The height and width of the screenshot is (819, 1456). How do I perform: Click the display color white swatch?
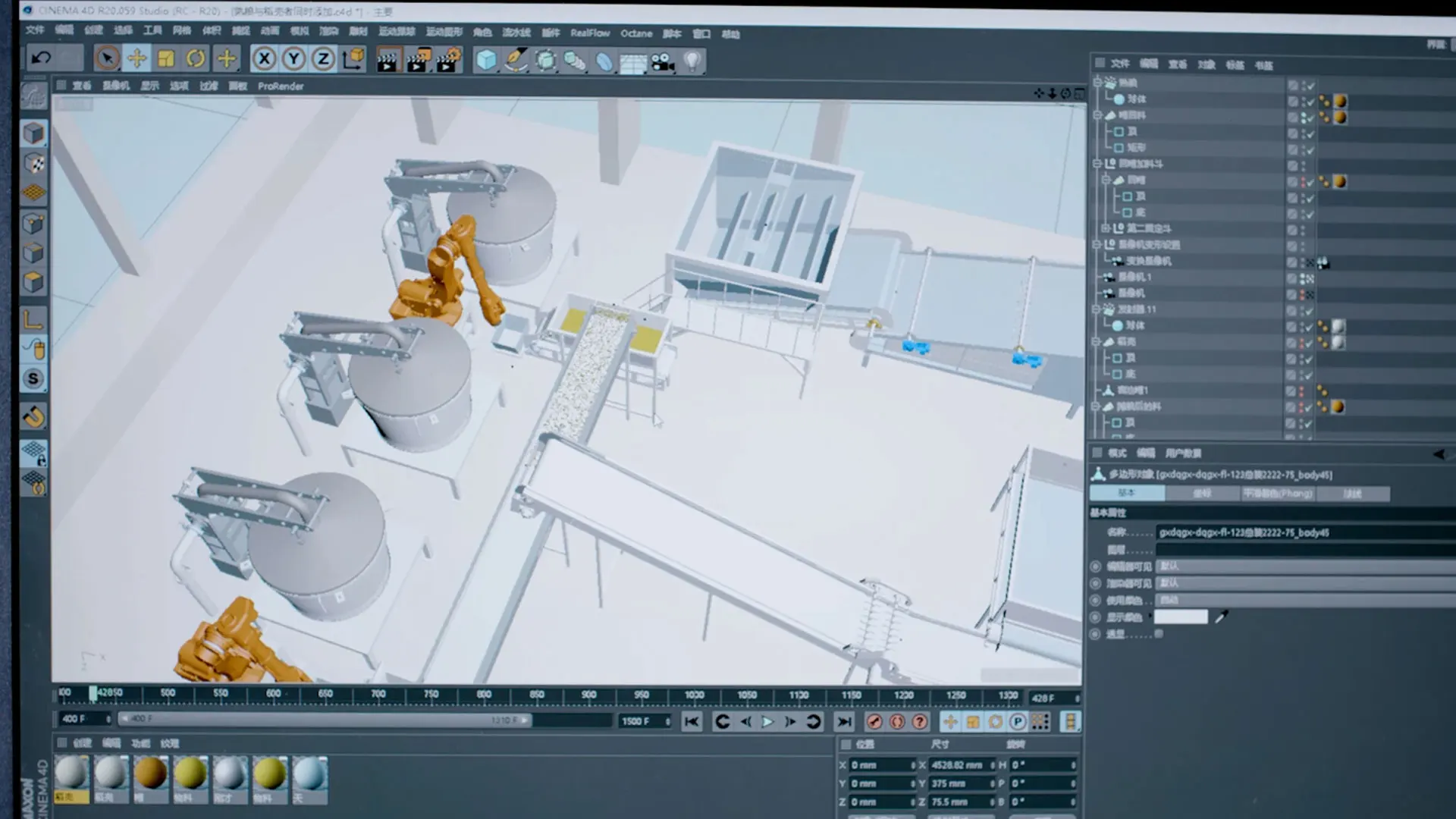[x=1181, y=617]
